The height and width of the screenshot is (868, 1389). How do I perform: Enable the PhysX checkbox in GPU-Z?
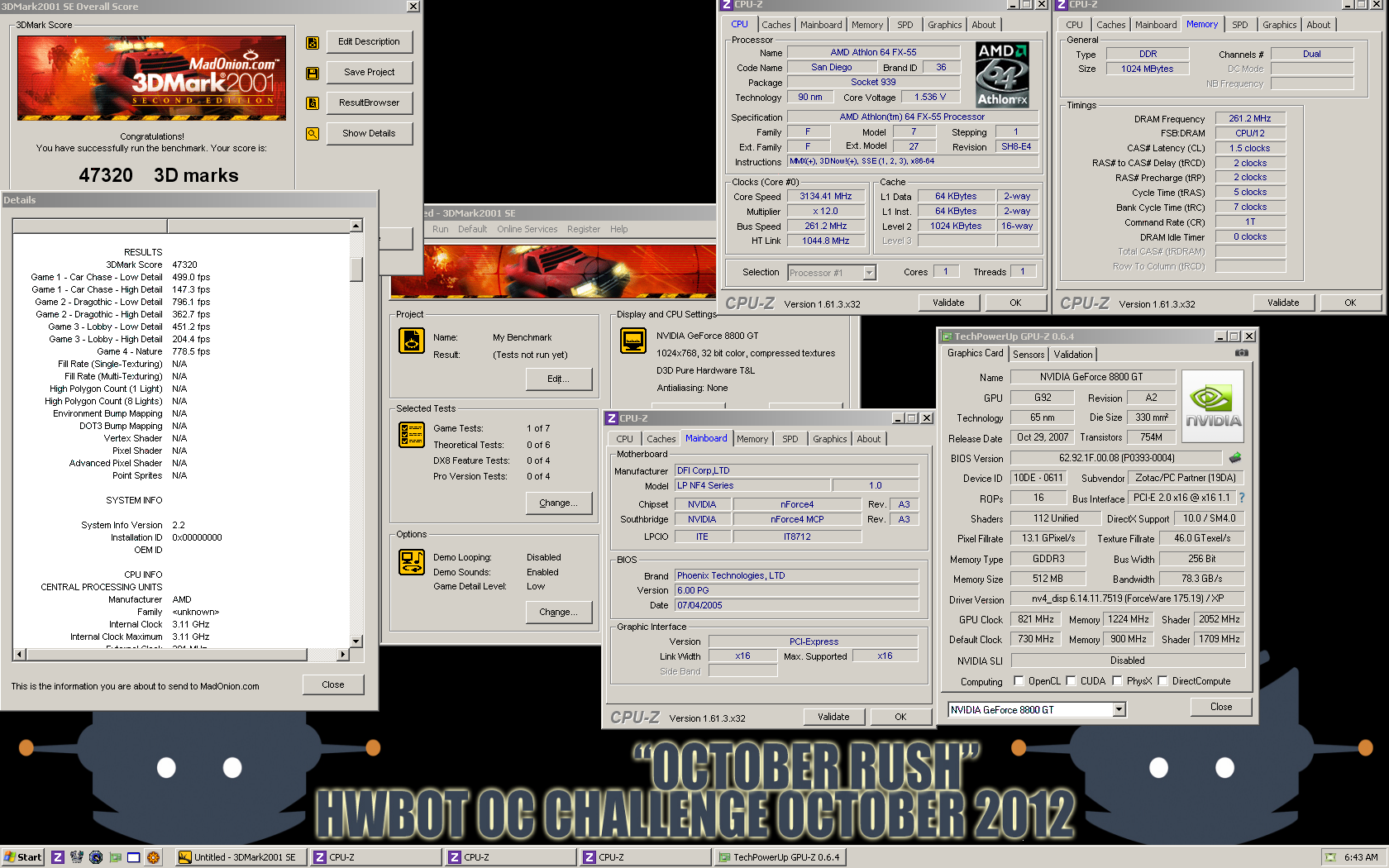(1117, 681)
